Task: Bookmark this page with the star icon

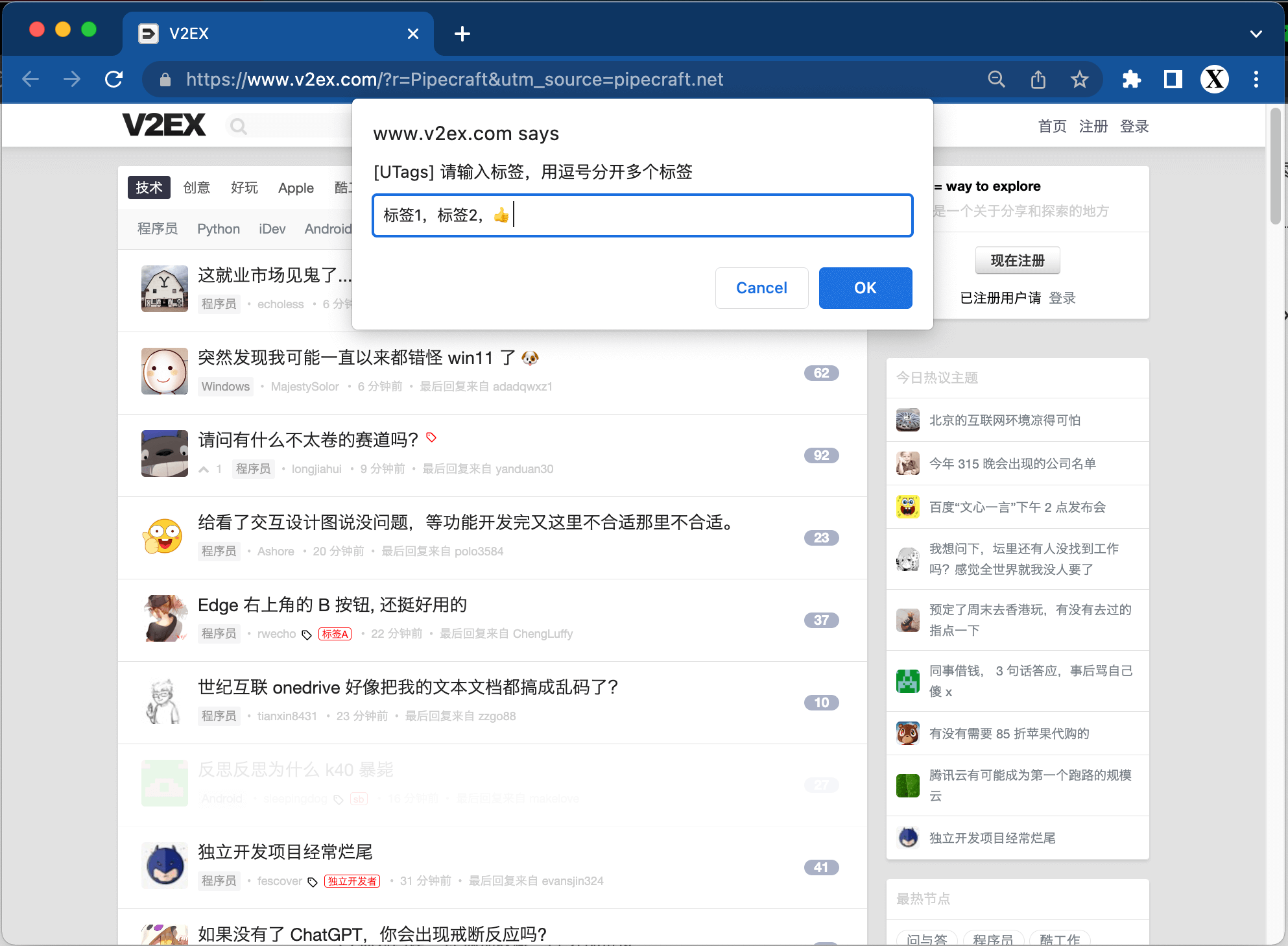Action: [x=1080, y=79]
